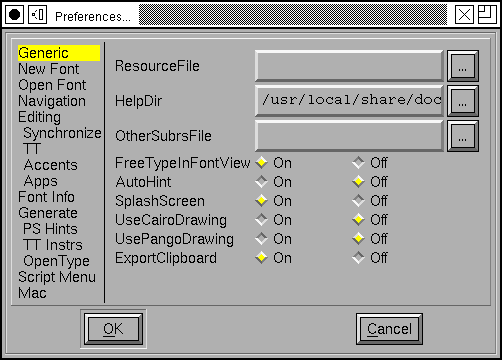
Task: Switch to the New Font category
Action: (49, 69)
